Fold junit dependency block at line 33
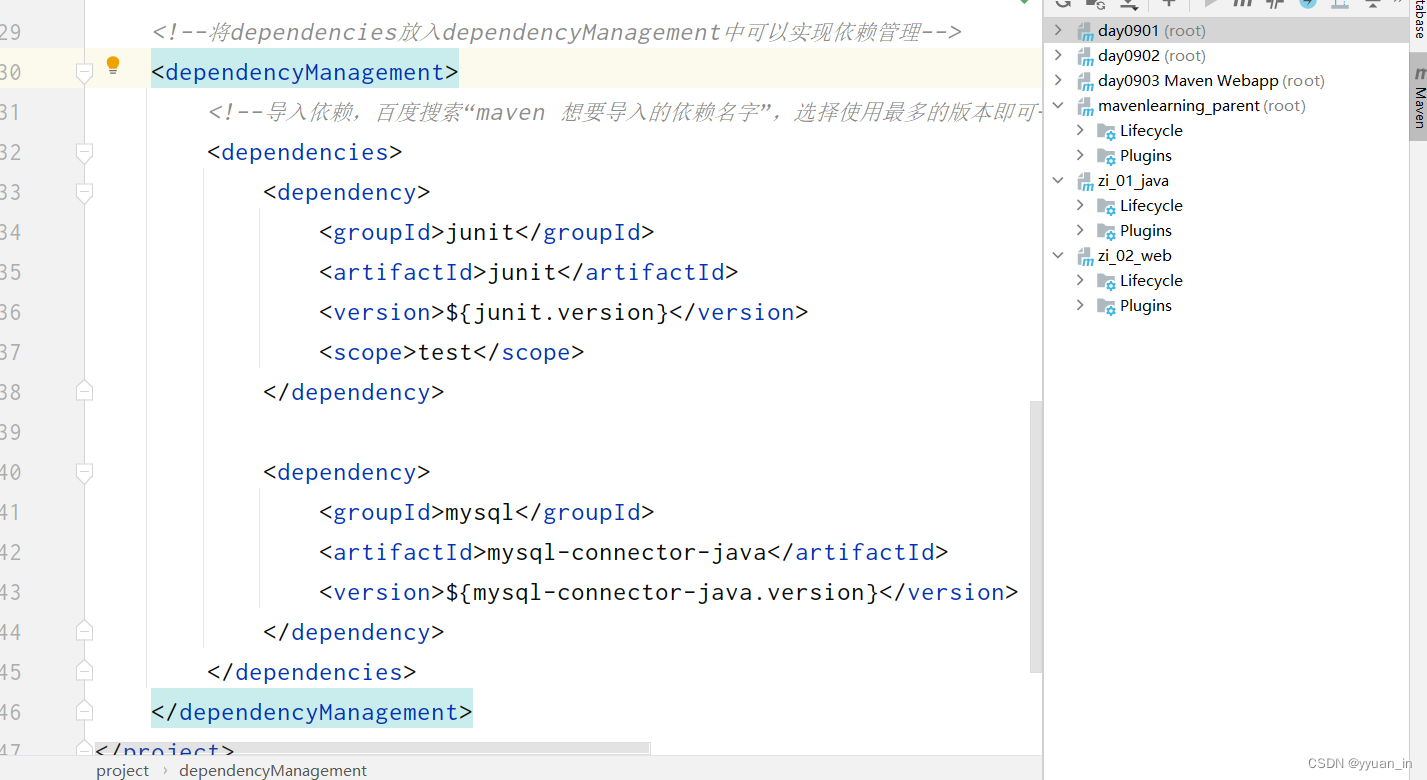Image resolution: width=1427 pixels, height=780 pixels. (x=84, y=192)
